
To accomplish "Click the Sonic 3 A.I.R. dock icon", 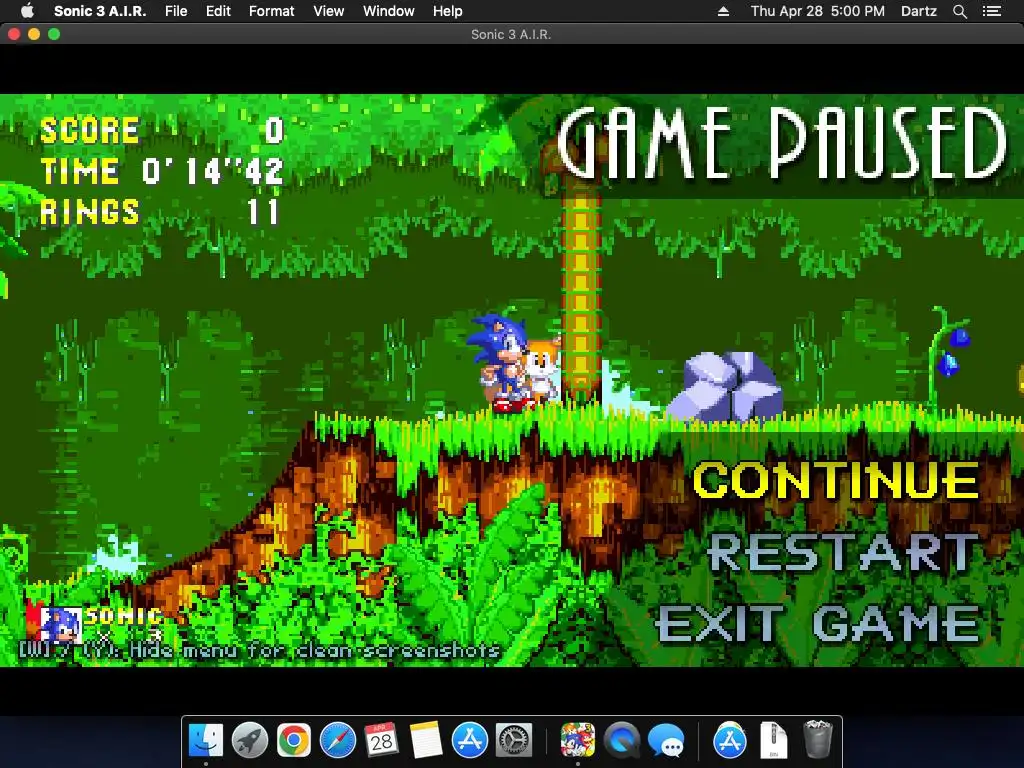I will 577,740.
